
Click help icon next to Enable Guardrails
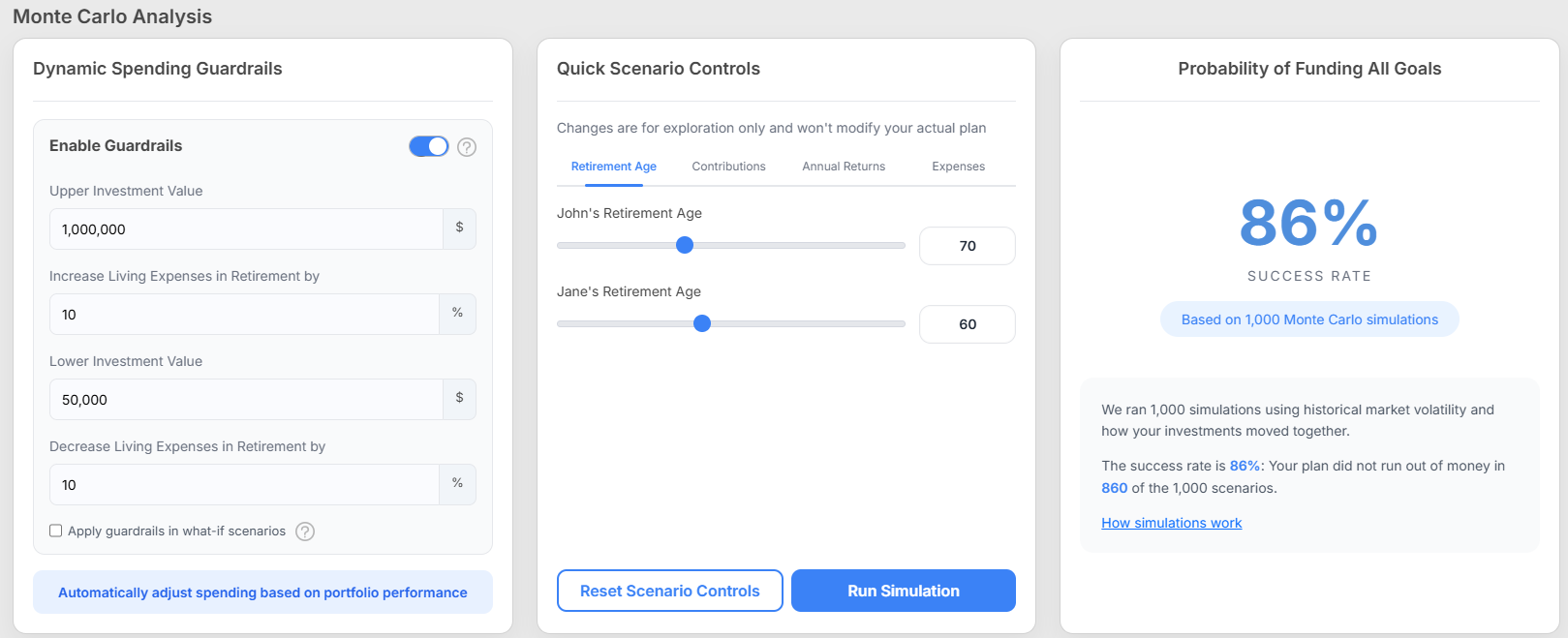click(x=467, y=147)
